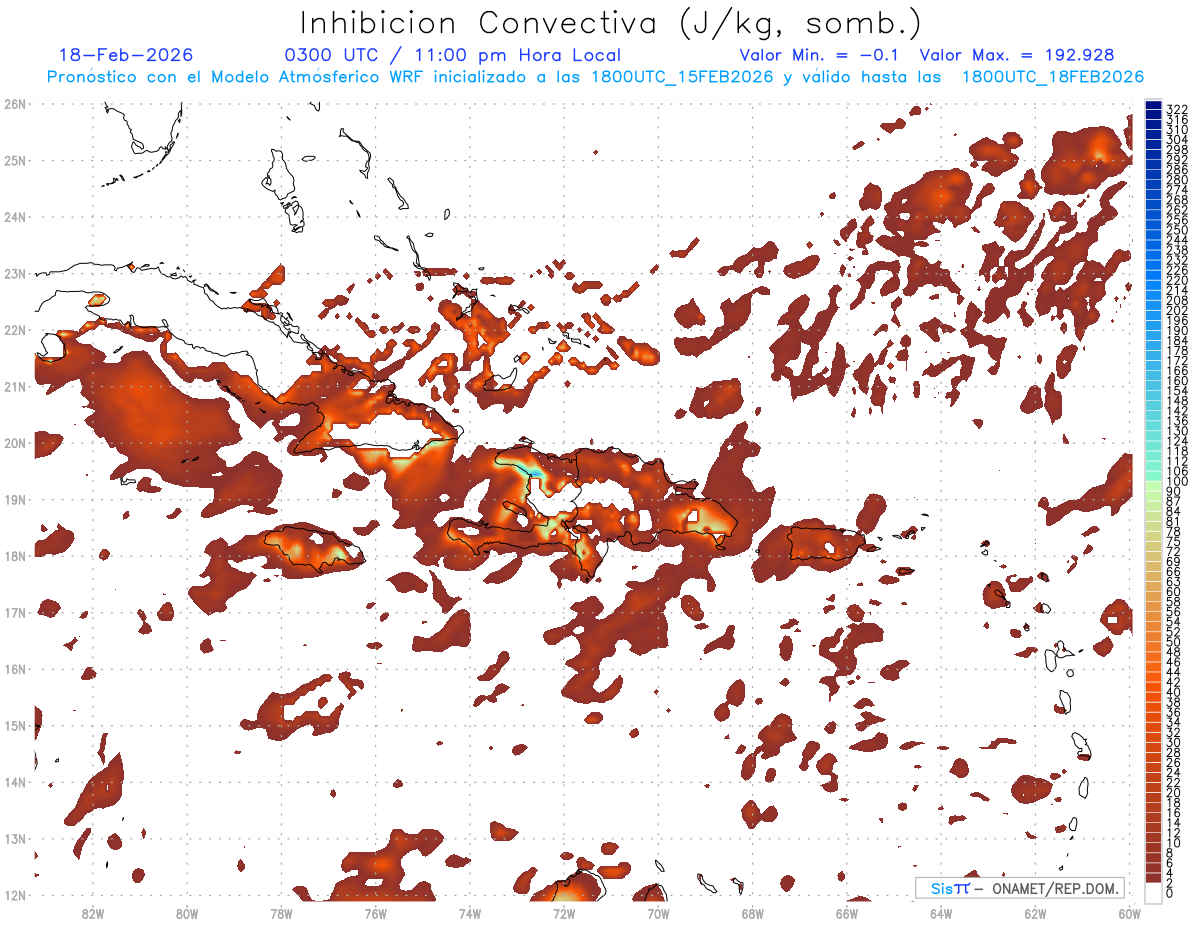The image size is (1200, 927).
Task: Click the '18N' latitude label
Action: 14,556
